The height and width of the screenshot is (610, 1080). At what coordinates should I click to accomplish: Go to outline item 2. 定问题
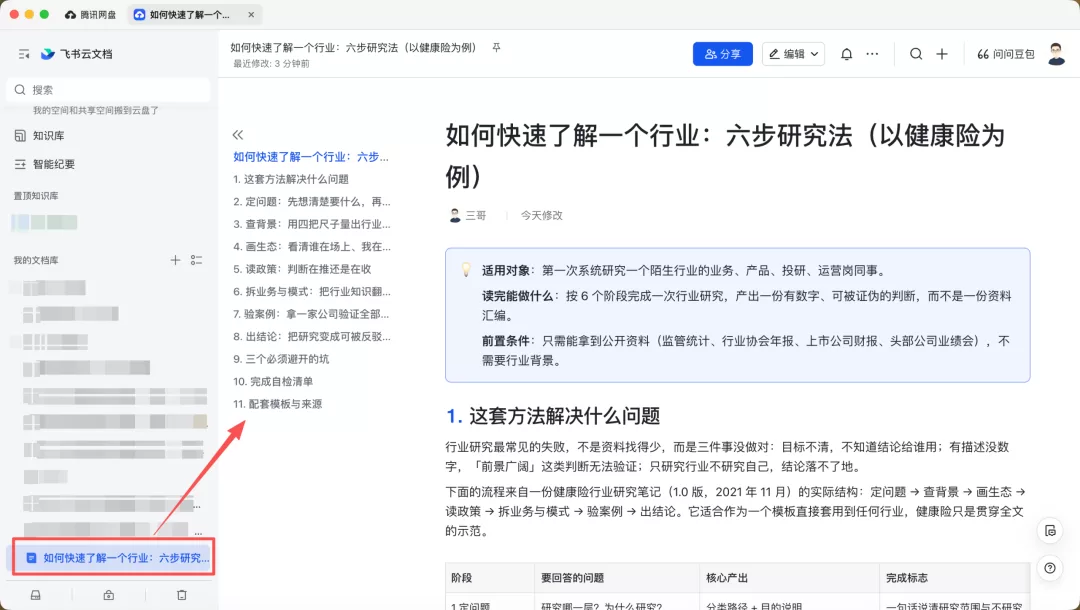(x=311, y=202)
